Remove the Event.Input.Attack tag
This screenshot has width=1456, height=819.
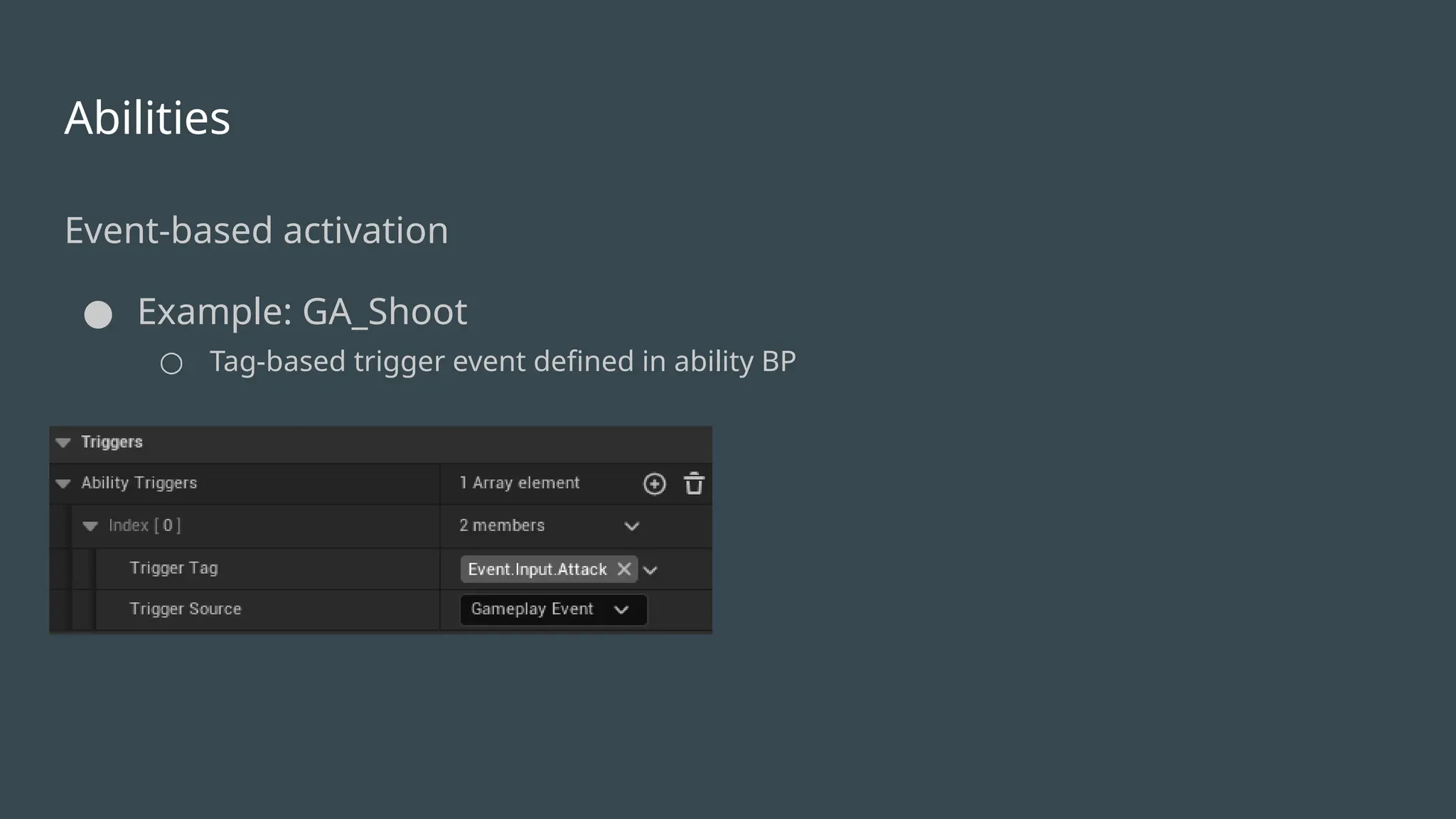tap(624, 569)
